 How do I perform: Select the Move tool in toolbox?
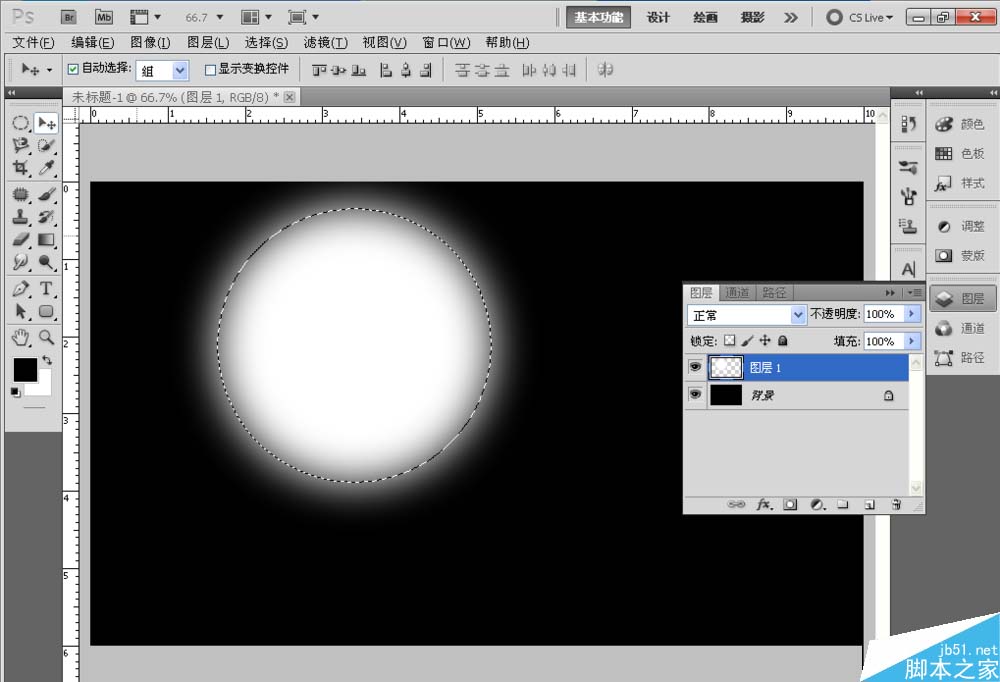46,123
